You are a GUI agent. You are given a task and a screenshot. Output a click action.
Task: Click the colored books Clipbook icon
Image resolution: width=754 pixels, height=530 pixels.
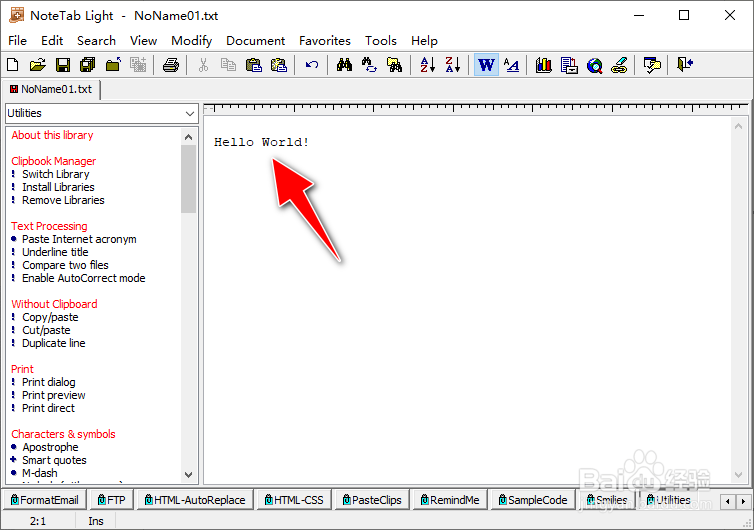(544, 64)
